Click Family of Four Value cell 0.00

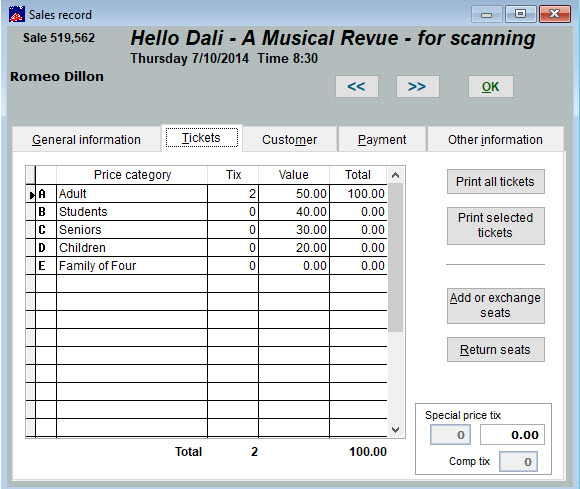(294, 266)
